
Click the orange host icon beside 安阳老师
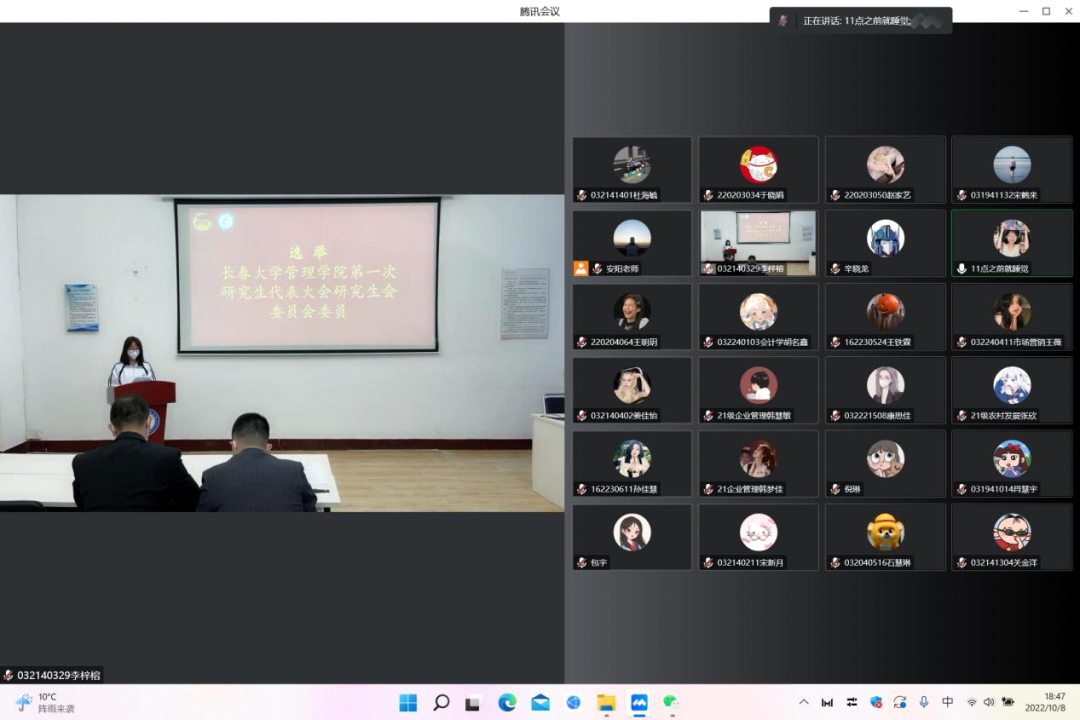[x=581, y=268]
